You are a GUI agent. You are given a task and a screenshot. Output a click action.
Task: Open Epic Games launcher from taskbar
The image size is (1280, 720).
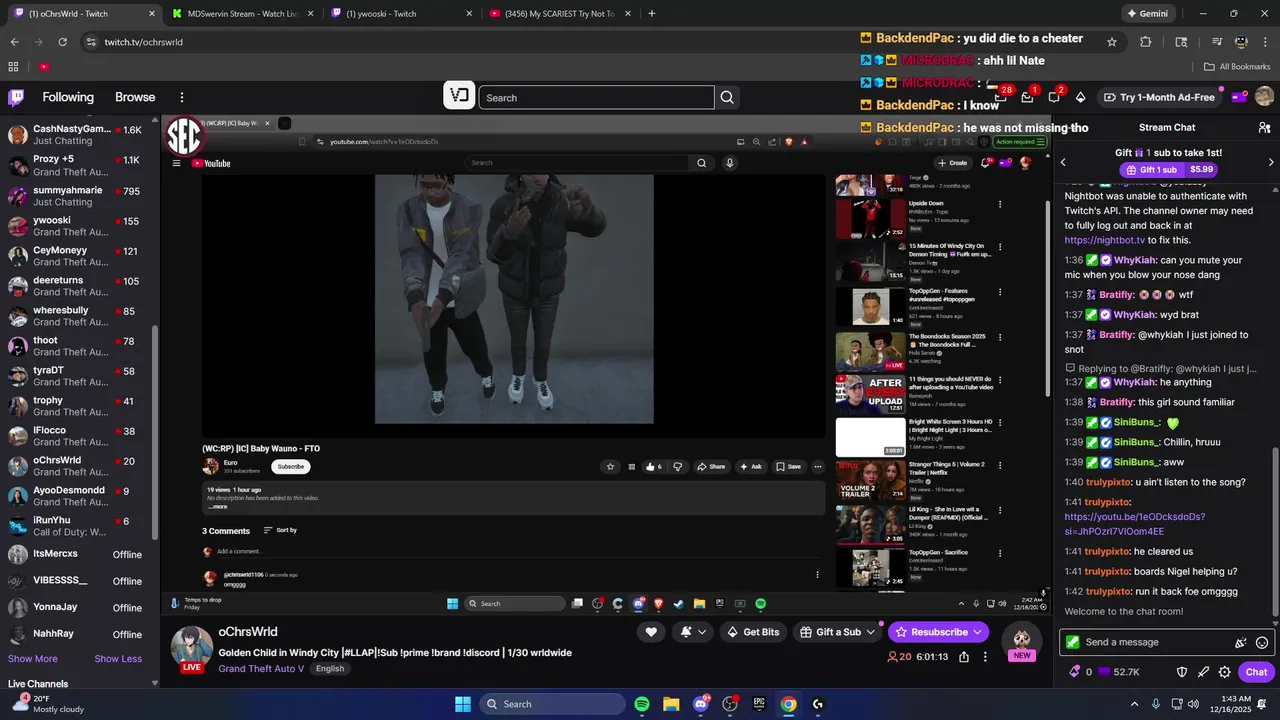(759, 704)
